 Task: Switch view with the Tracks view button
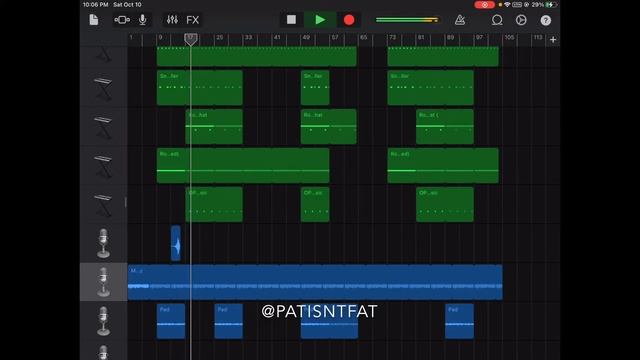[x=122, y=20]
